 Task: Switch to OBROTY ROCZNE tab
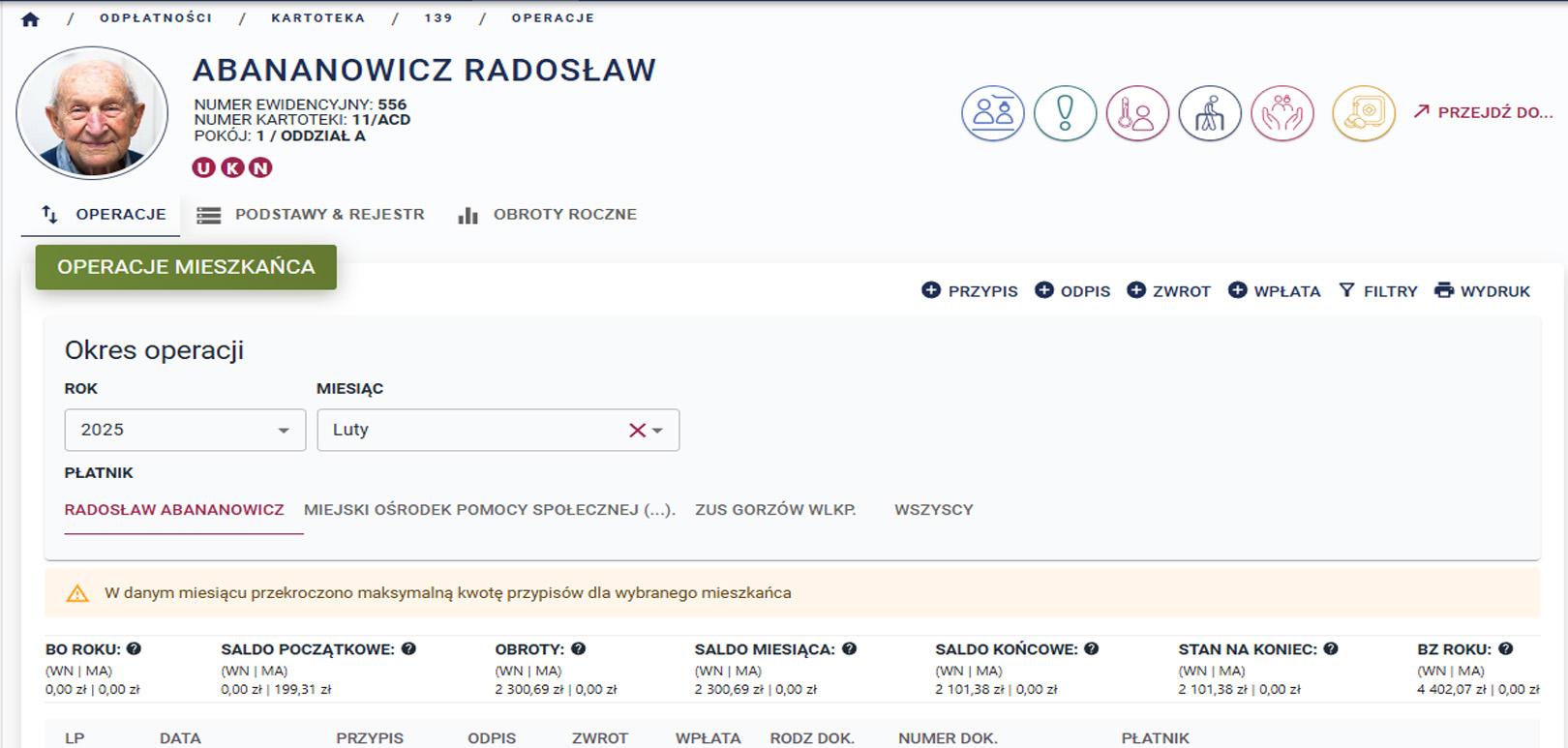[x=548, y=215]
